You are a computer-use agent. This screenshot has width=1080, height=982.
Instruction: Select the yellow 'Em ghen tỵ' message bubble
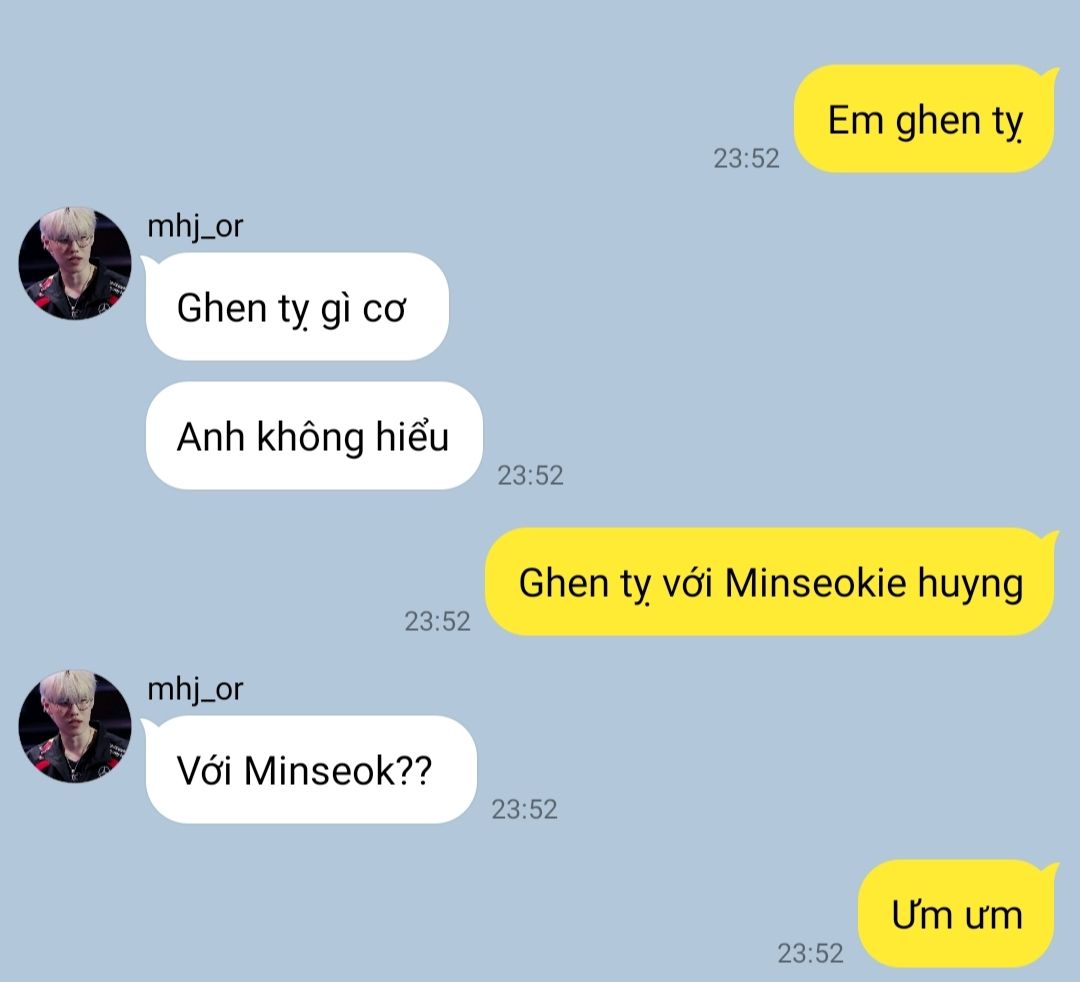click(x=925, y=118)
